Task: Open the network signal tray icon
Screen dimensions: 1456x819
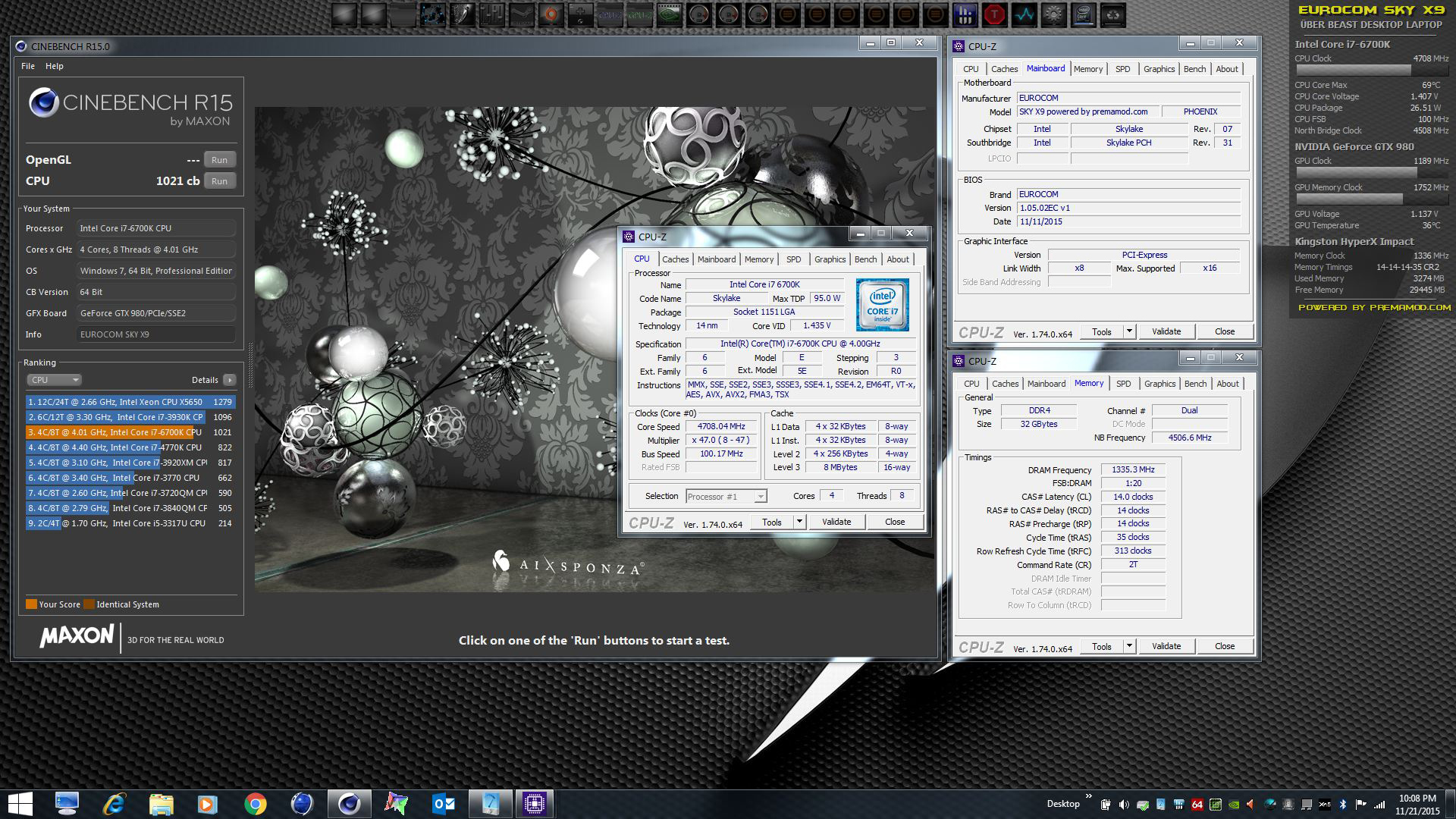Action: click(1379, 805)
